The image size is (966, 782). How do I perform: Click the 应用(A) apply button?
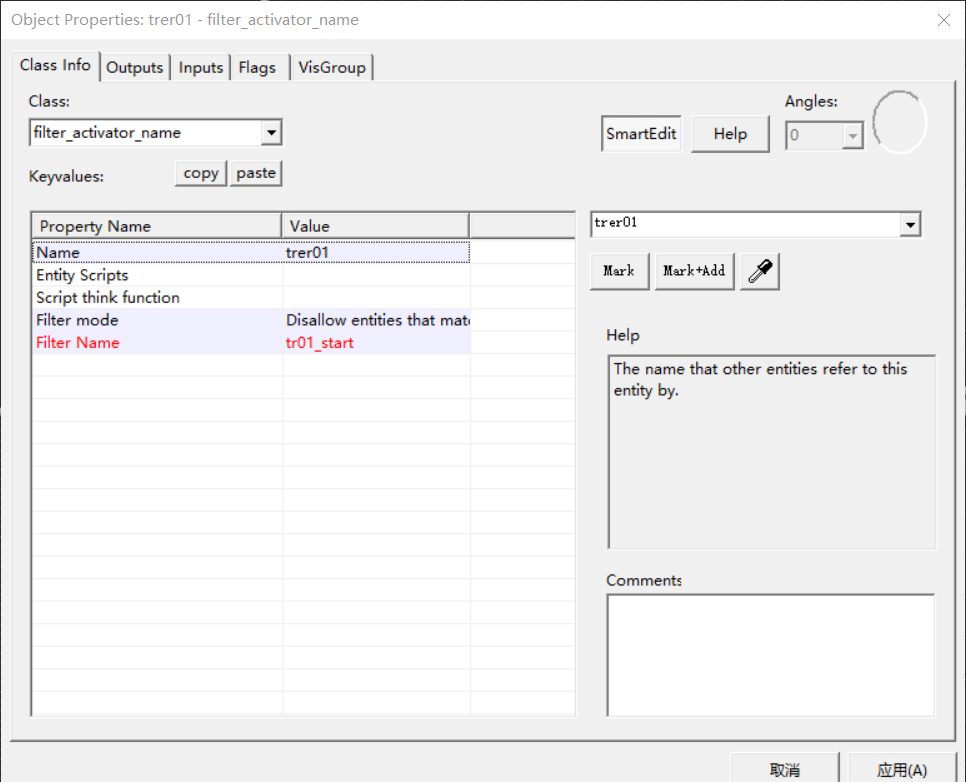(x=902, y=768)
